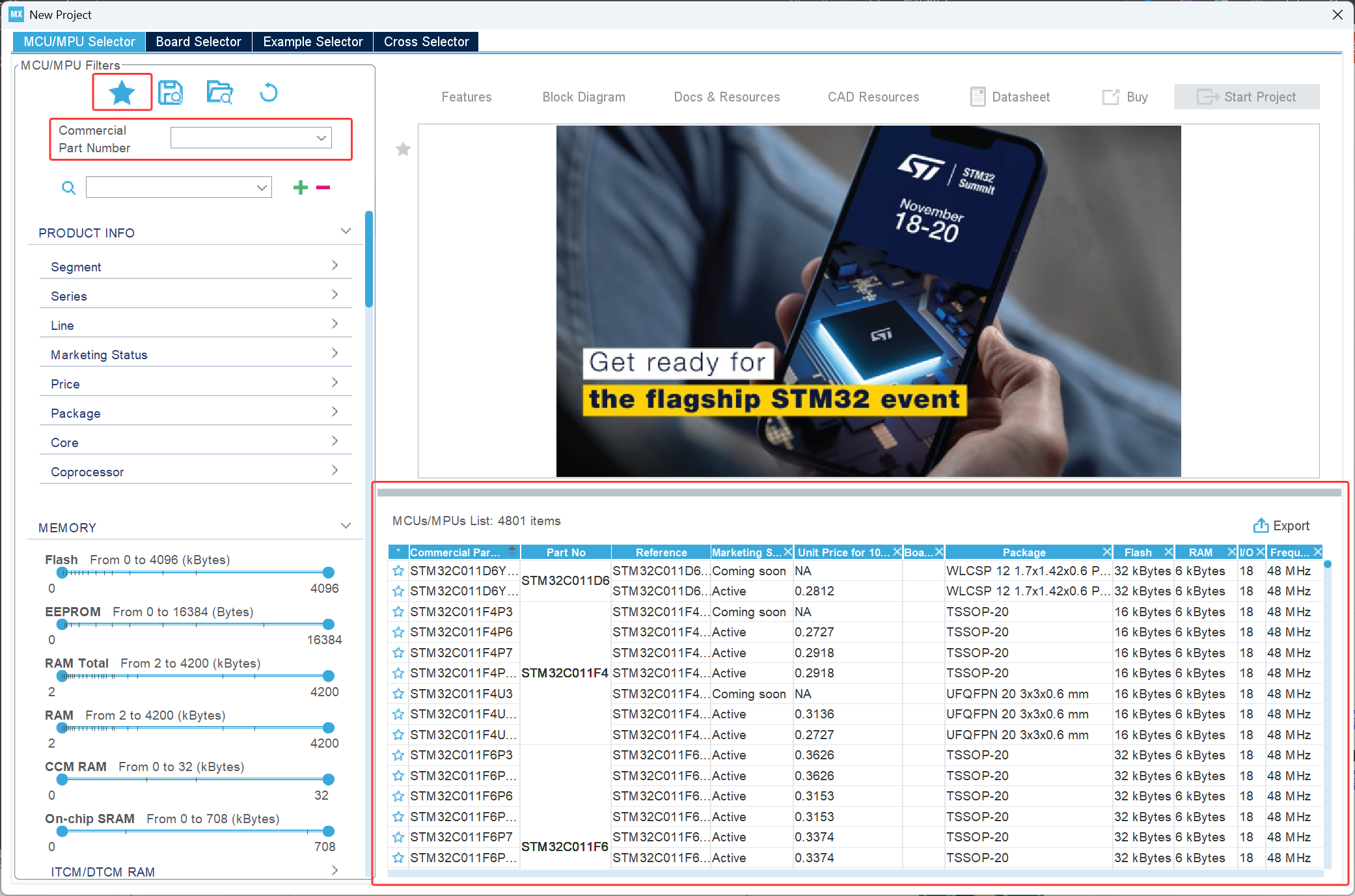This screenshot has width=1355, height=896.
Task: Switch to Board Selector tab
Action: point(198,42)
